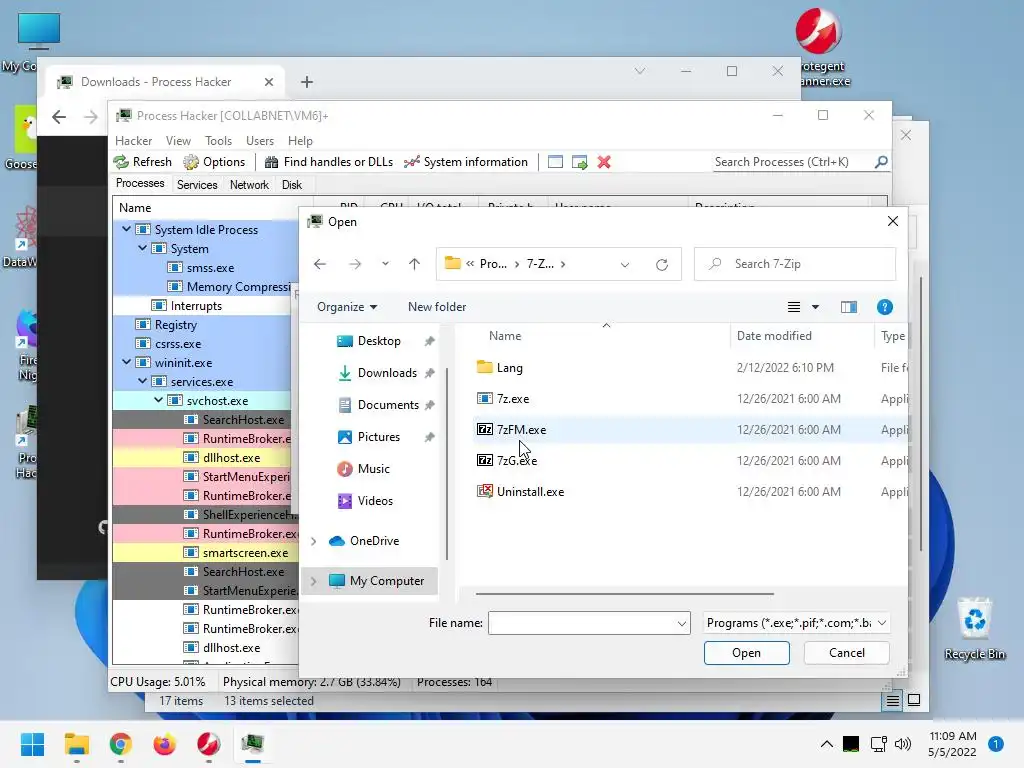The height and width of the screenshot is (768, 1024).
Task: Toggle the preview pane icon
Action: [x=849, y=307]
